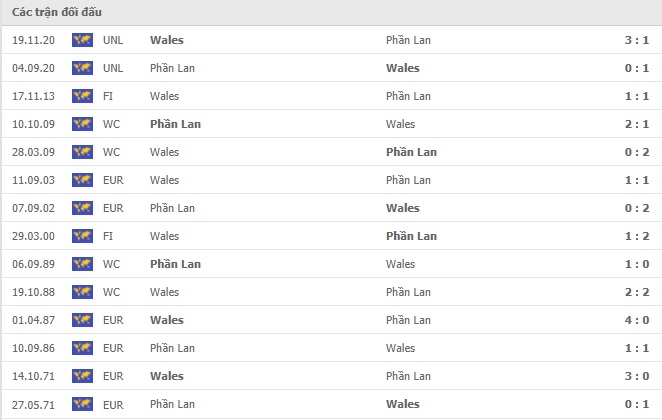Click EUR competition label on 10.09.86 row
The image size is (662, 420).
[113, 348]
